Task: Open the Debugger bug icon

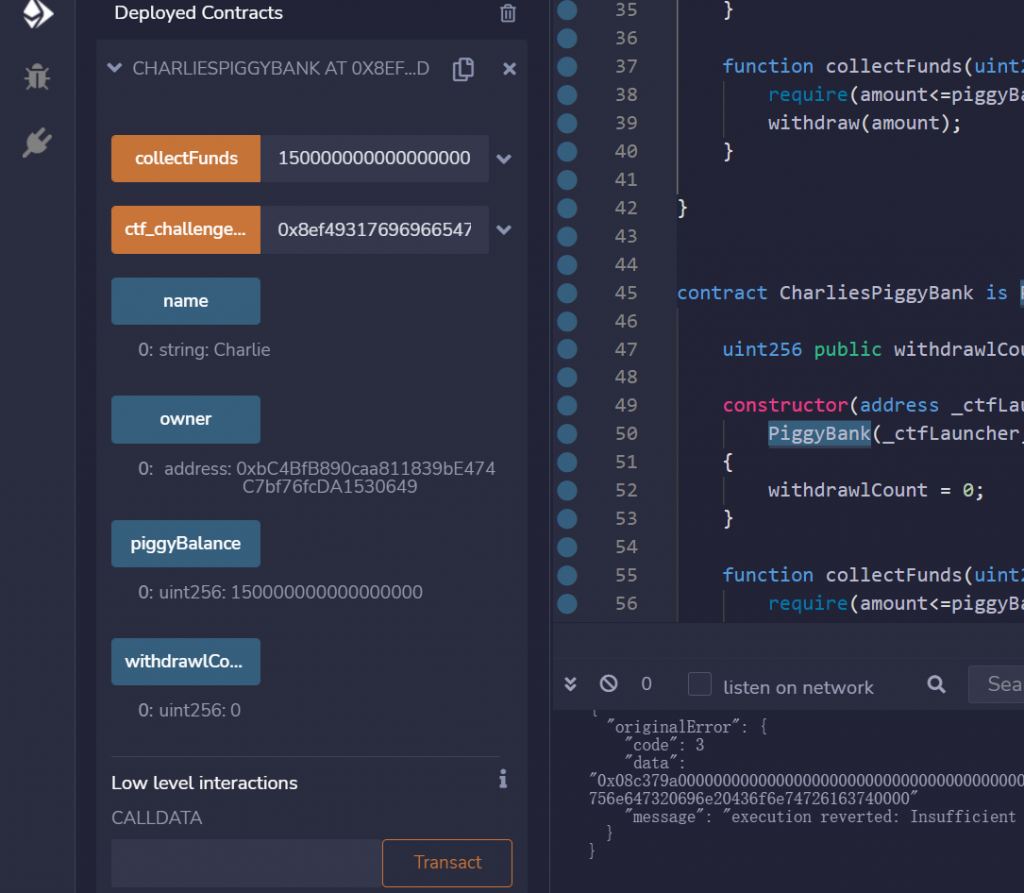Action: [38, 77]
